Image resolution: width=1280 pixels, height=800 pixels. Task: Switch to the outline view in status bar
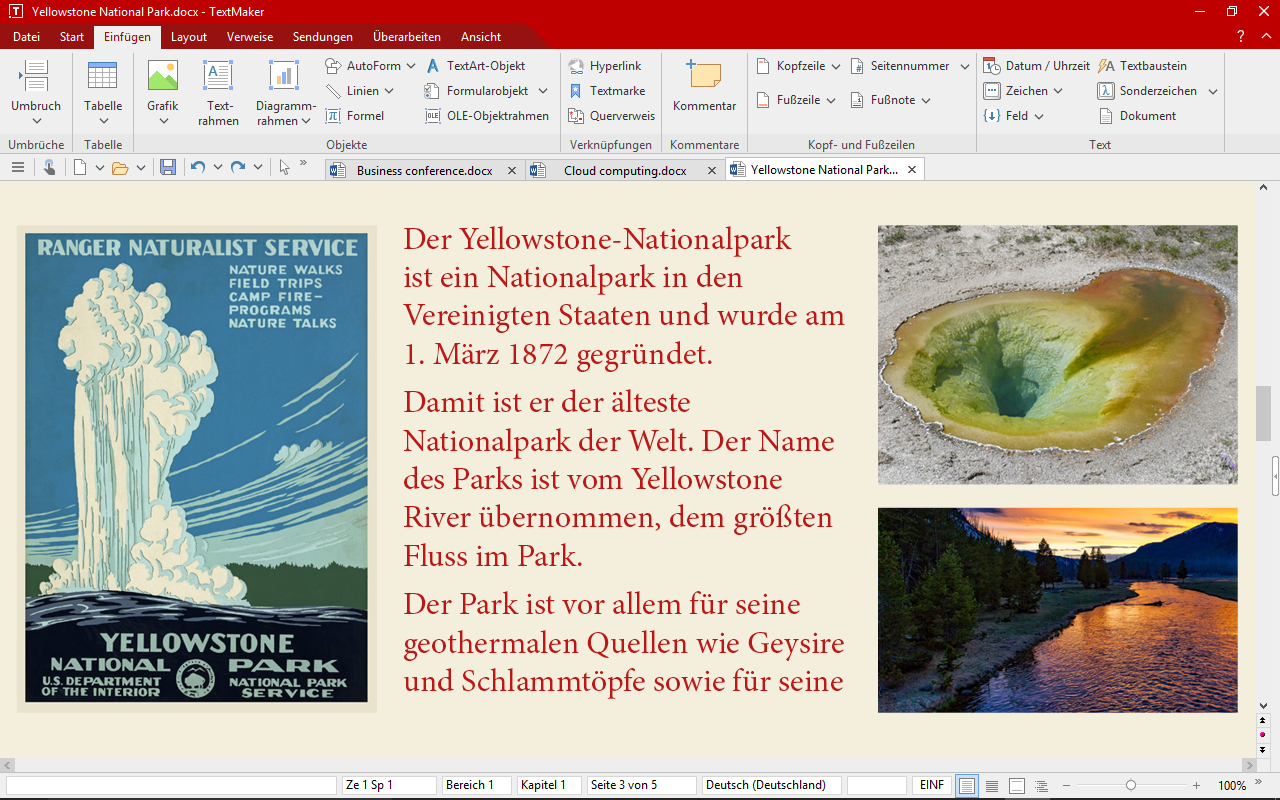point(1041,786)
